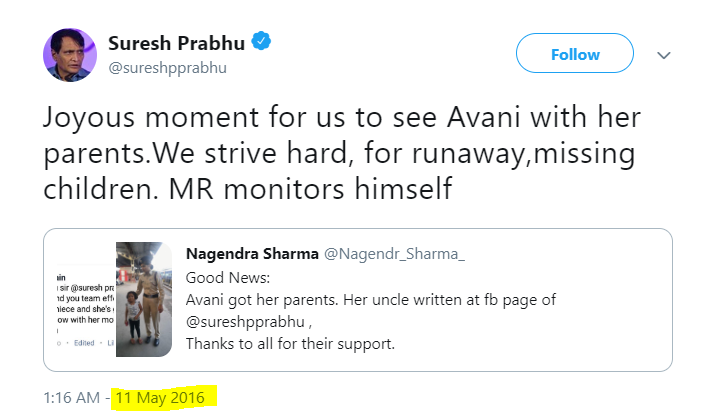Click the @sureshpprabhu handle under the name
Image resolution: width=705 pixels, height=417 pixels.
coord(167,68)
